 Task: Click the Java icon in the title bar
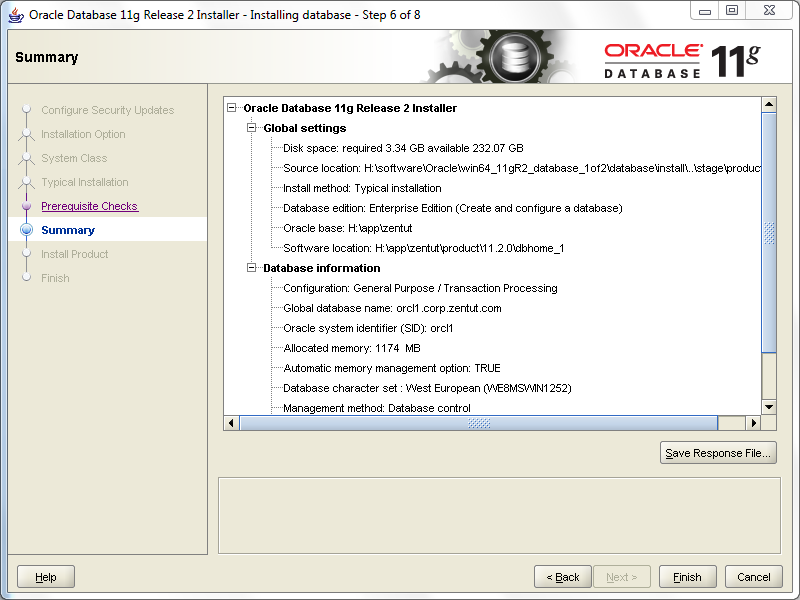tap(16, 15)
